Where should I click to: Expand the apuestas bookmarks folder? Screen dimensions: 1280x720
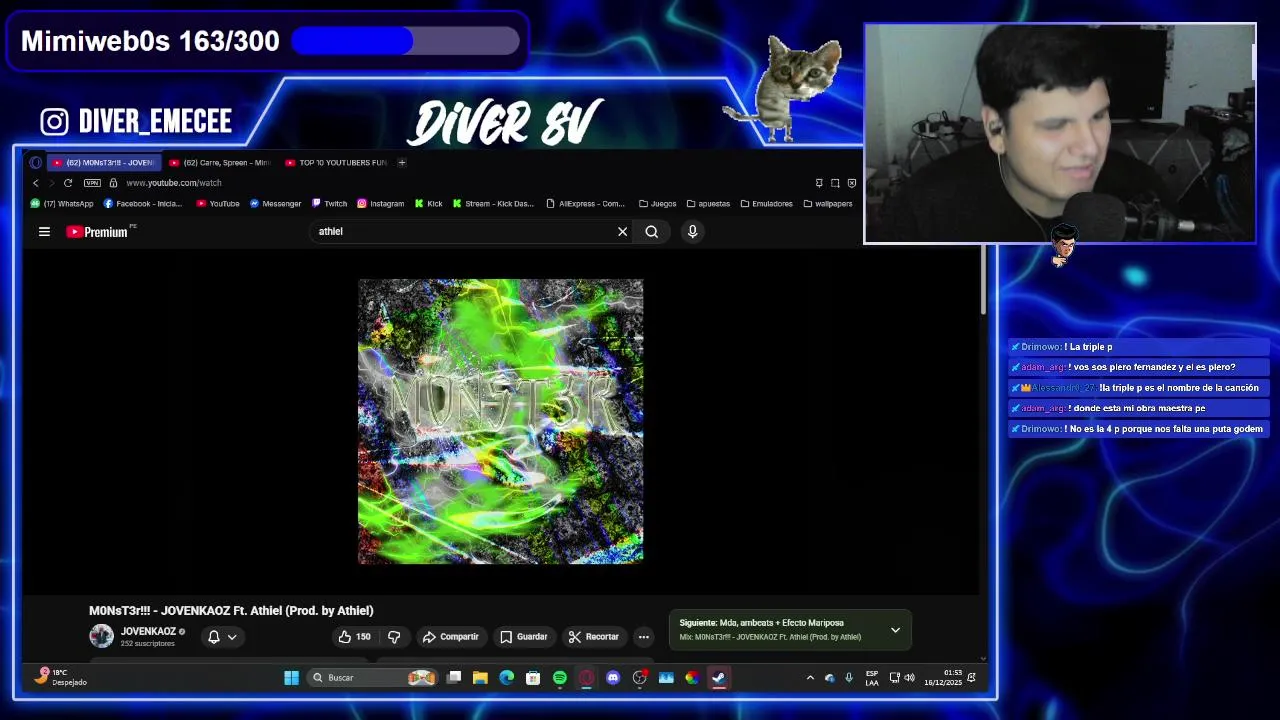(708, 203)
